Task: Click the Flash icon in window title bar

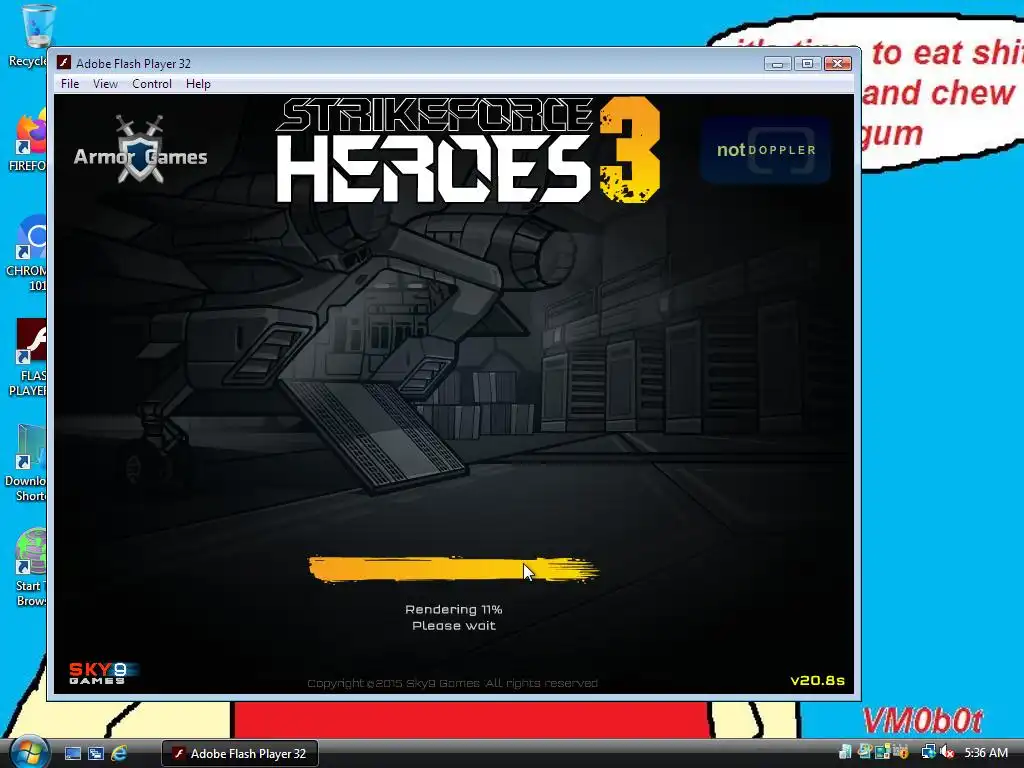Action: [63, 63]
